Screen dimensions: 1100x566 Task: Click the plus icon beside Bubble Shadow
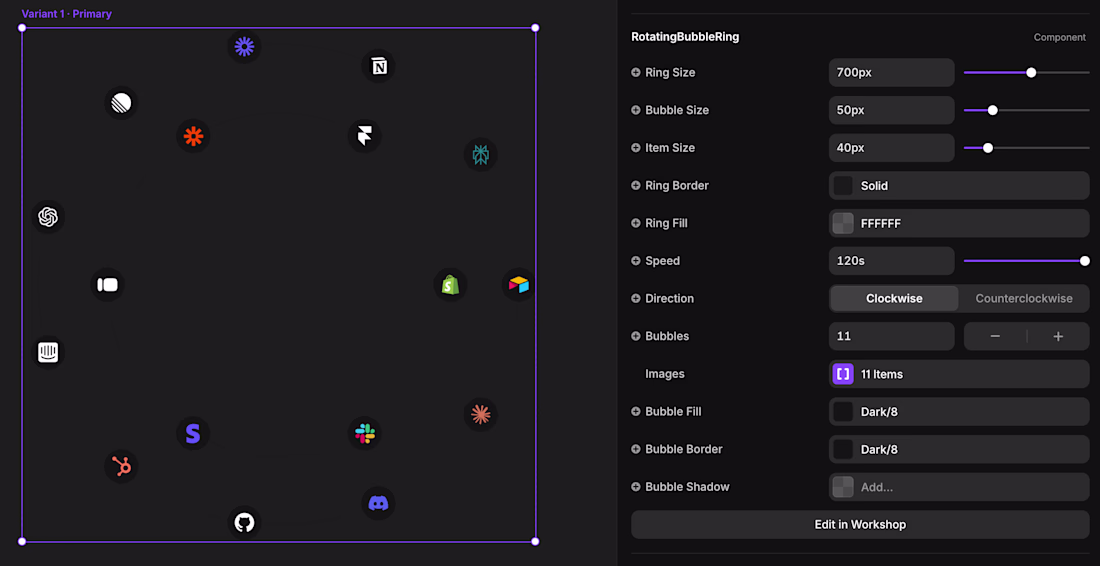pyautogui.click(x=636, y=487)
